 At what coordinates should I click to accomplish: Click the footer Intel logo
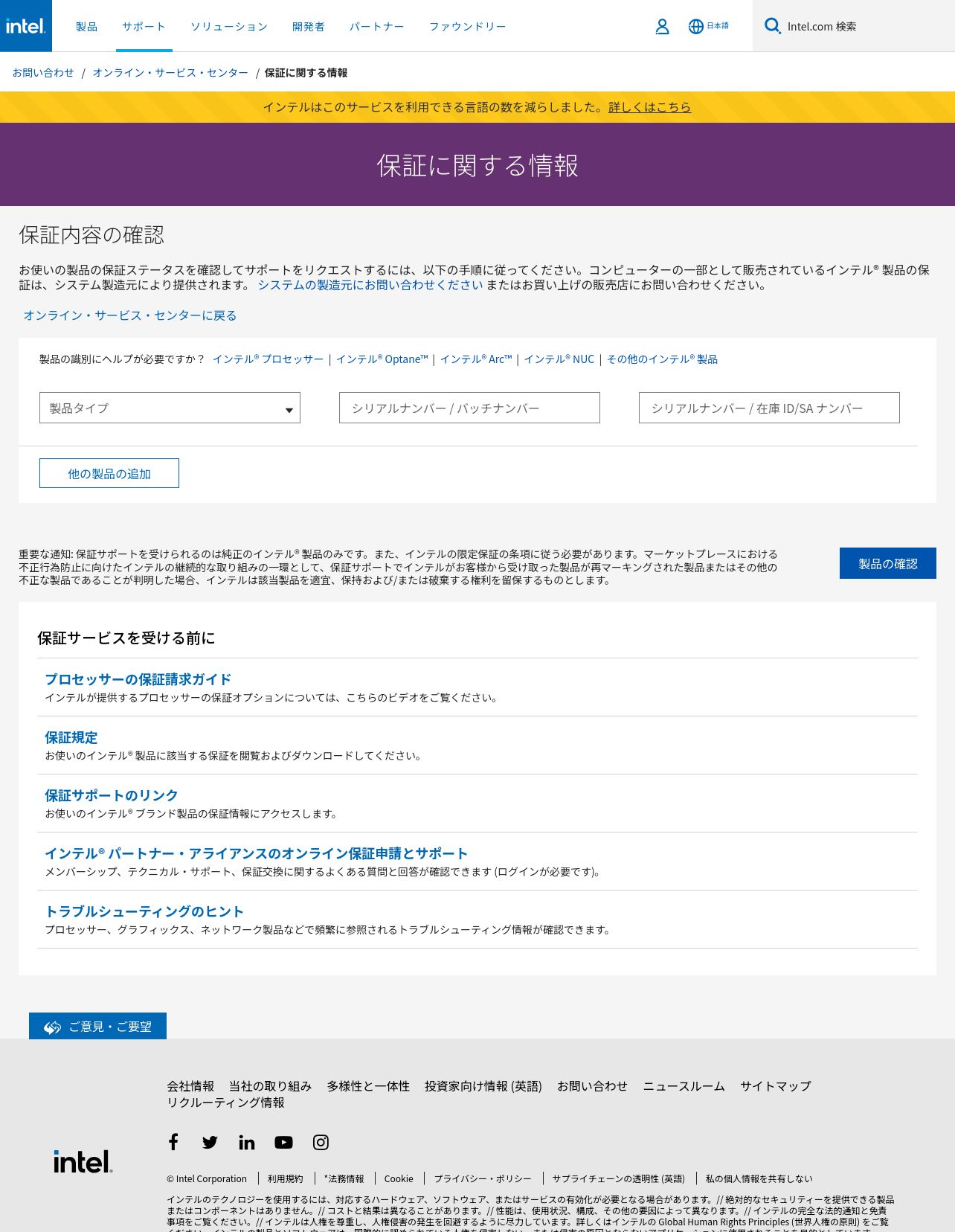(x=83, y=1161)
